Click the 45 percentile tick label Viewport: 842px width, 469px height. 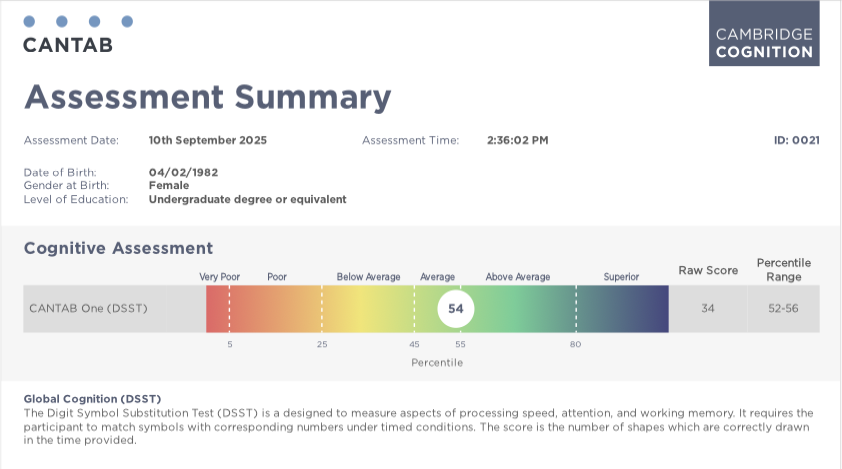point(415,344)
